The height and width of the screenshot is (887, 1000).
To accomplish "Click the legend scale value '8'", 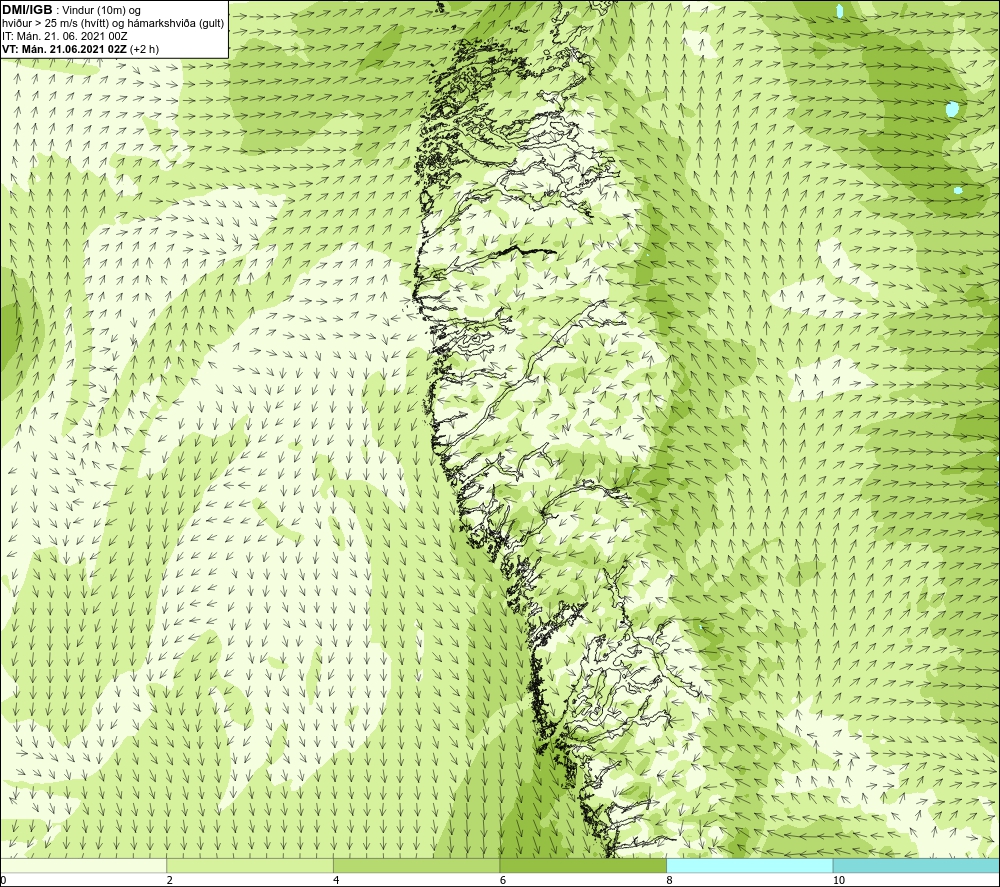I will (x=669, y=881).
